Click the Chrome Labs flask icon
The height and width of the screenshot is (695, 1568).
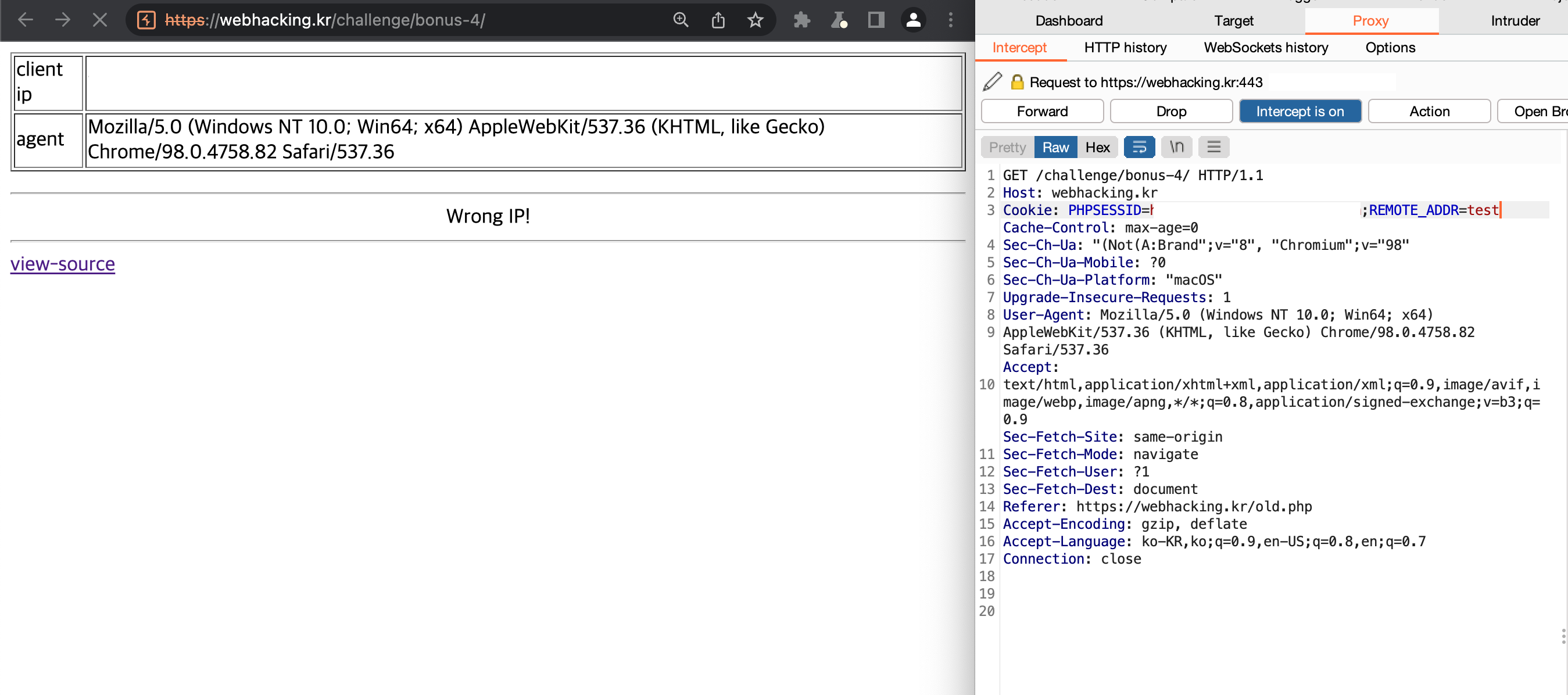point(839,20)
